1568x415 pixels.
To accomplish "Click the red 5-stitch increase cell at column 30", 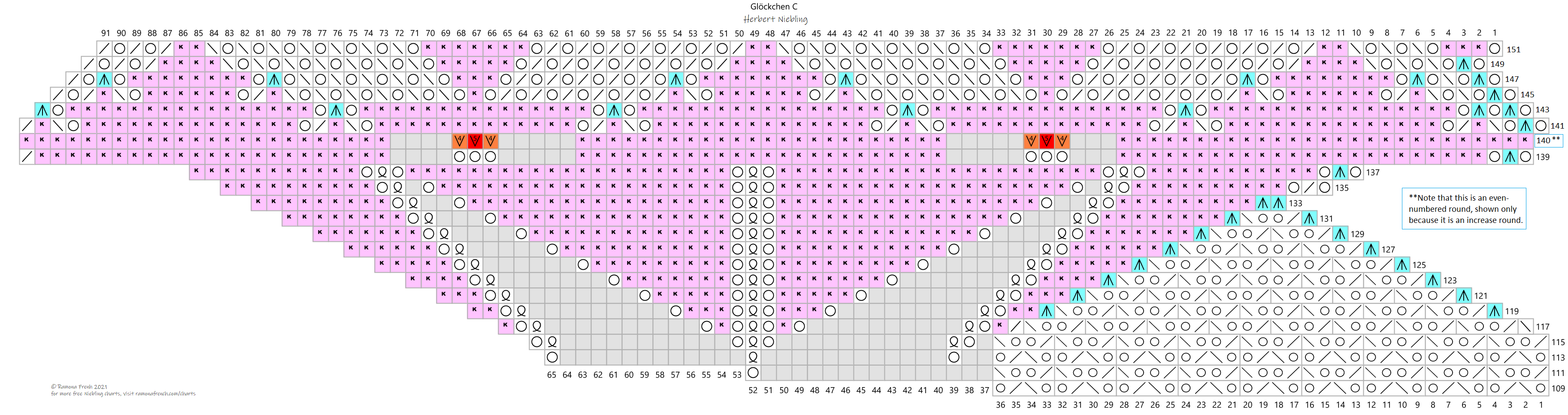I will coord(1046,141).
